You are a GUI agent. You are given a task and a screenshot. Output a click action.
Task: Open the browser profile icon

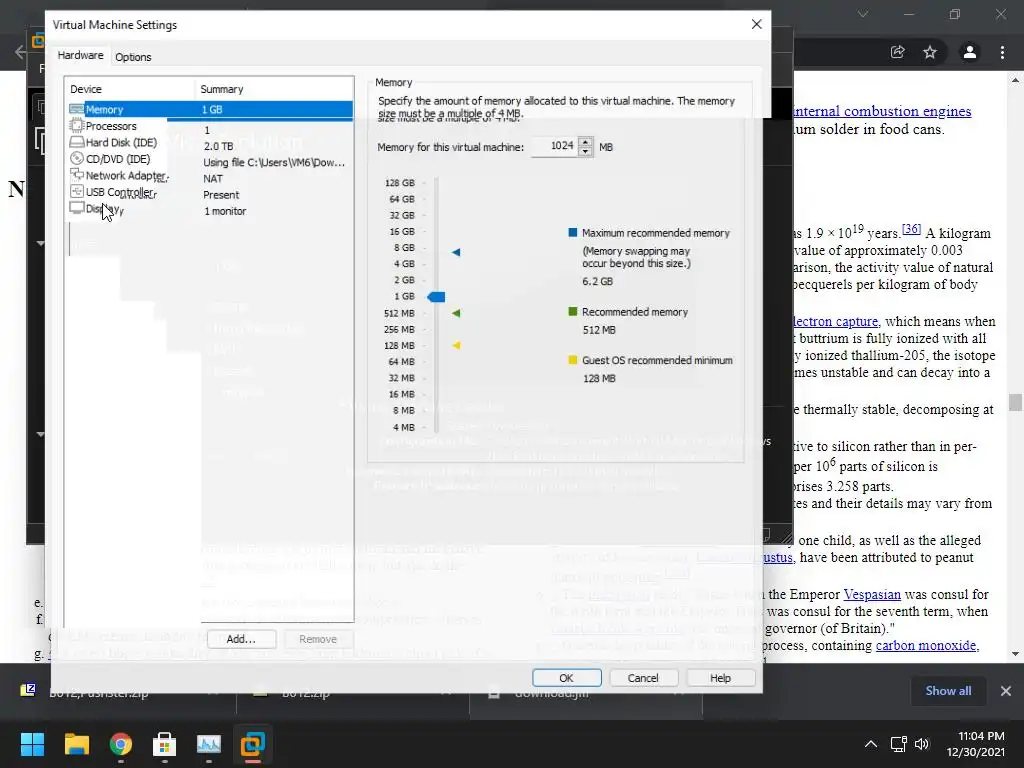[x=970, y=52]
